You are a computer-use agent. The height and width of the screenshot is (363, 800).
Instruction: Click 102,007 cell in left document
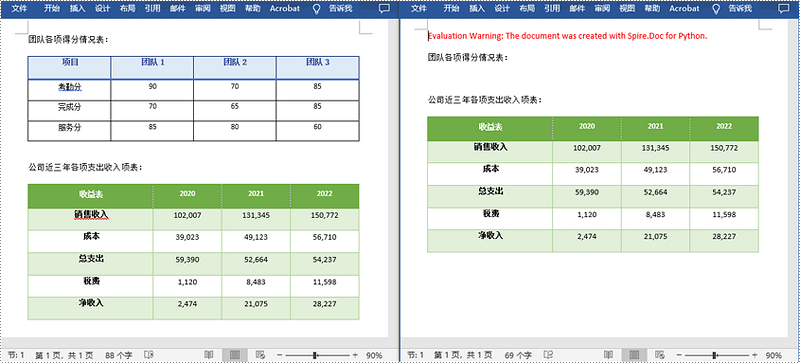[x=187, y=219]
